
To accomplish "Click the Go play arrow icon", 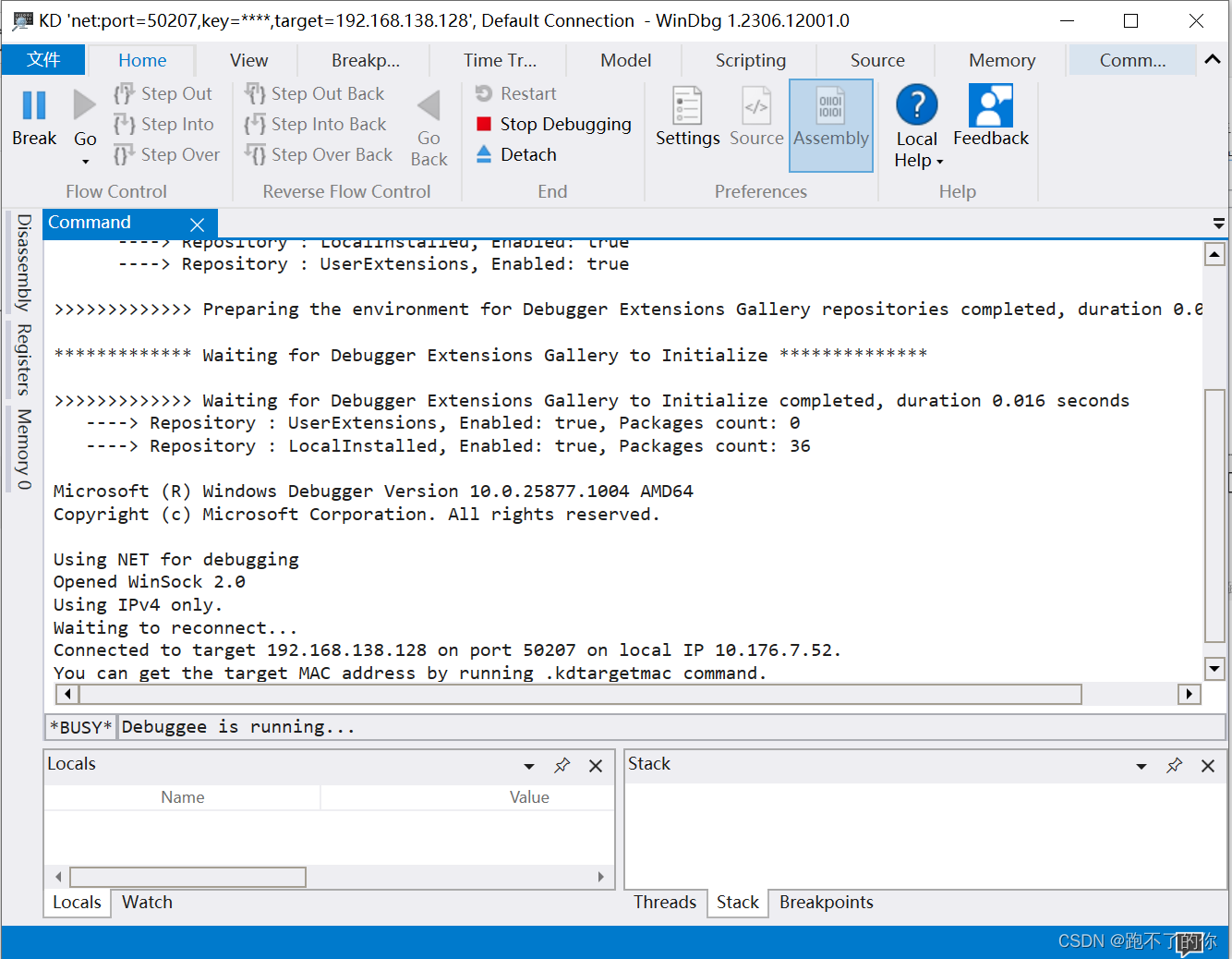I will point(84,105).
